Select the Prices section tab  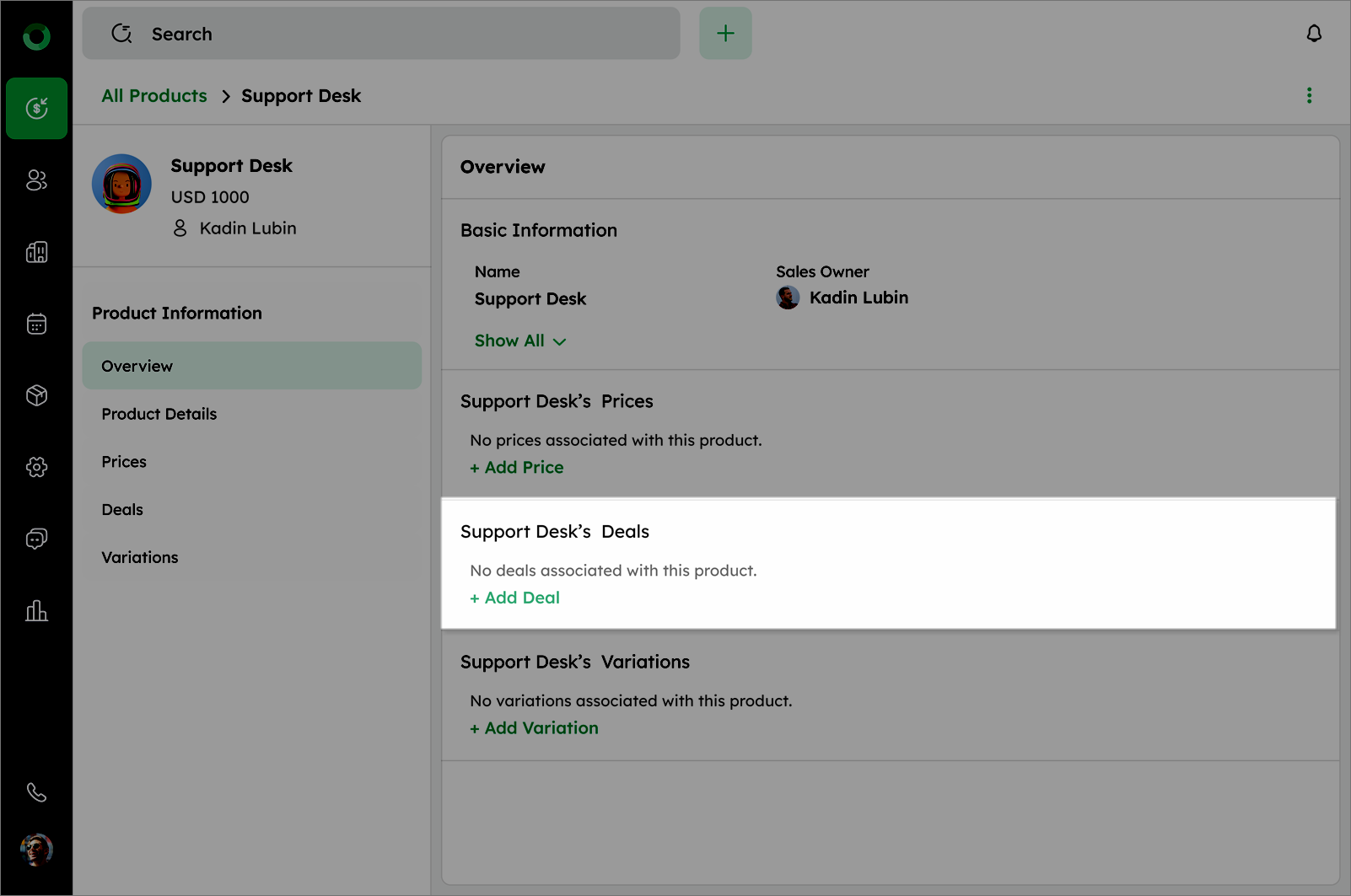click(124, 462)
